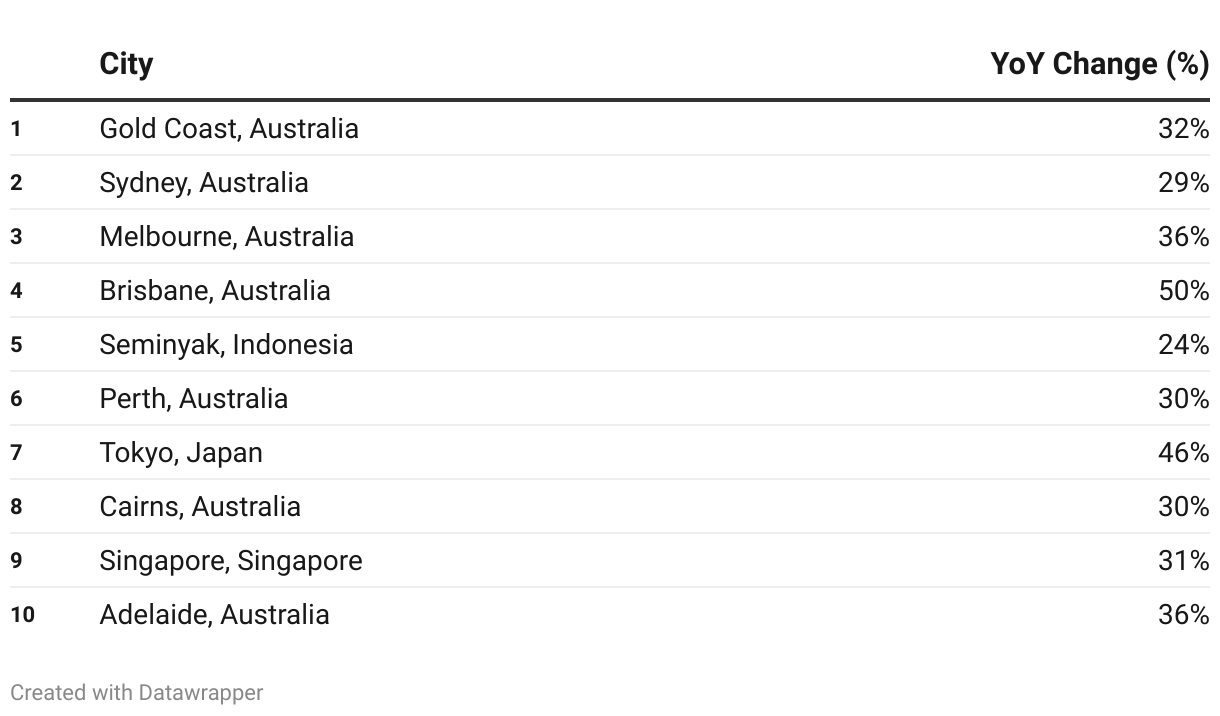Viewport: 1220px width, 716px height.
Task: Click Tokyo's 46% value
Action: click(x=1184, y=452)
